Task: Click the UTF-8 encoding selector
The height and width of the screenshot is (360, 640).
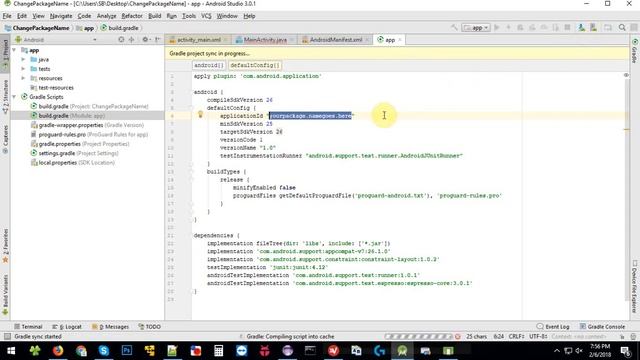Action: point(538,337)
